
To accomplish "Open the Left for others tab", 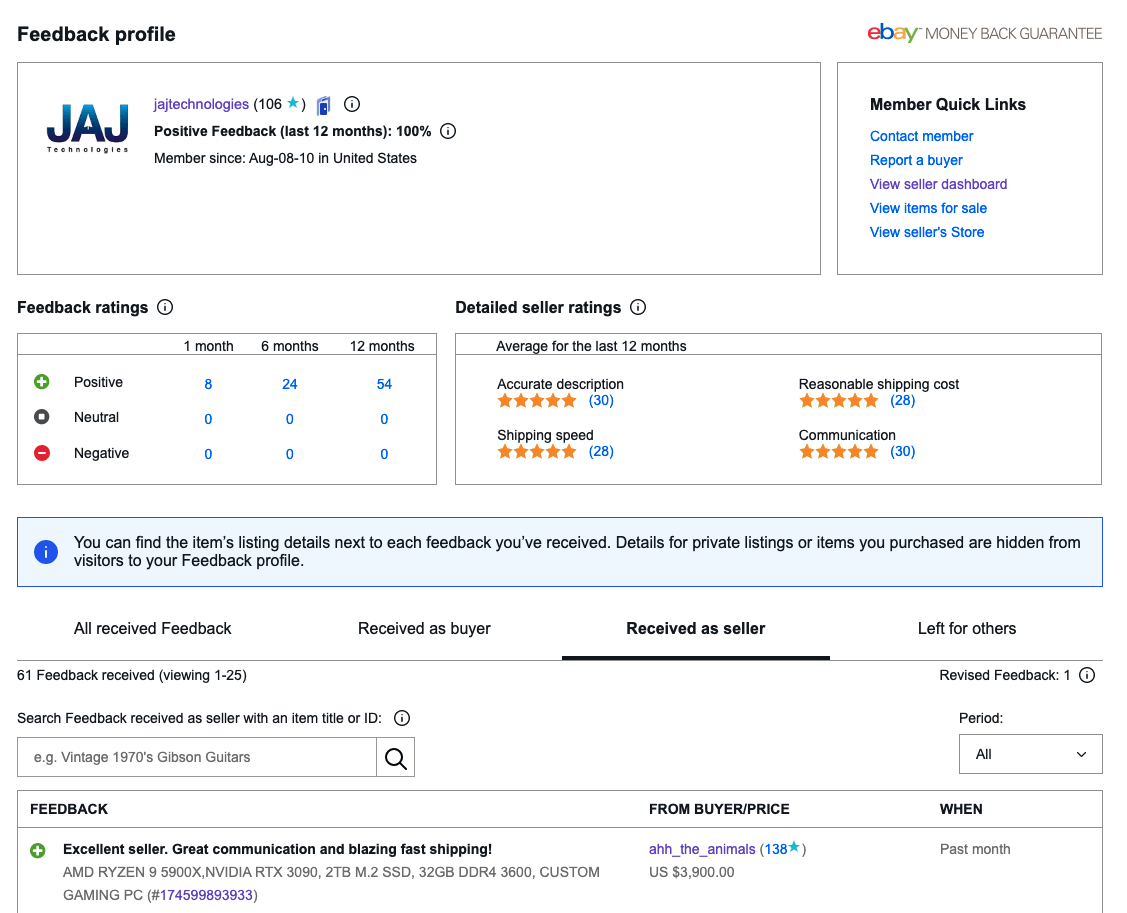I will point(966,629).
